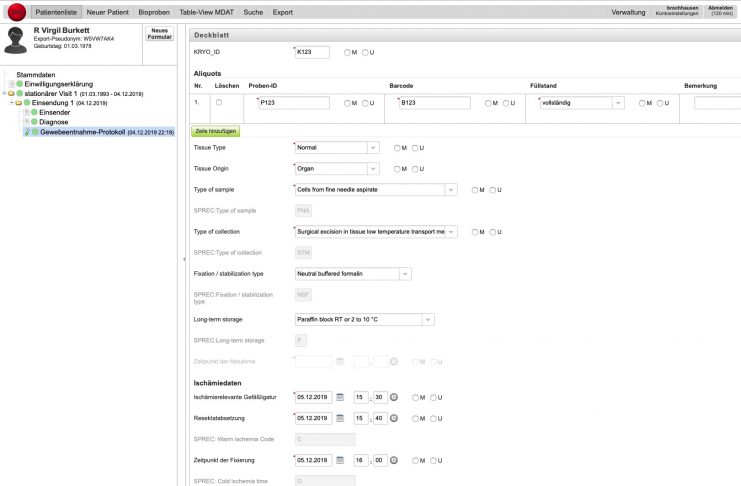Open the Suche menu item

coord(253,12)
